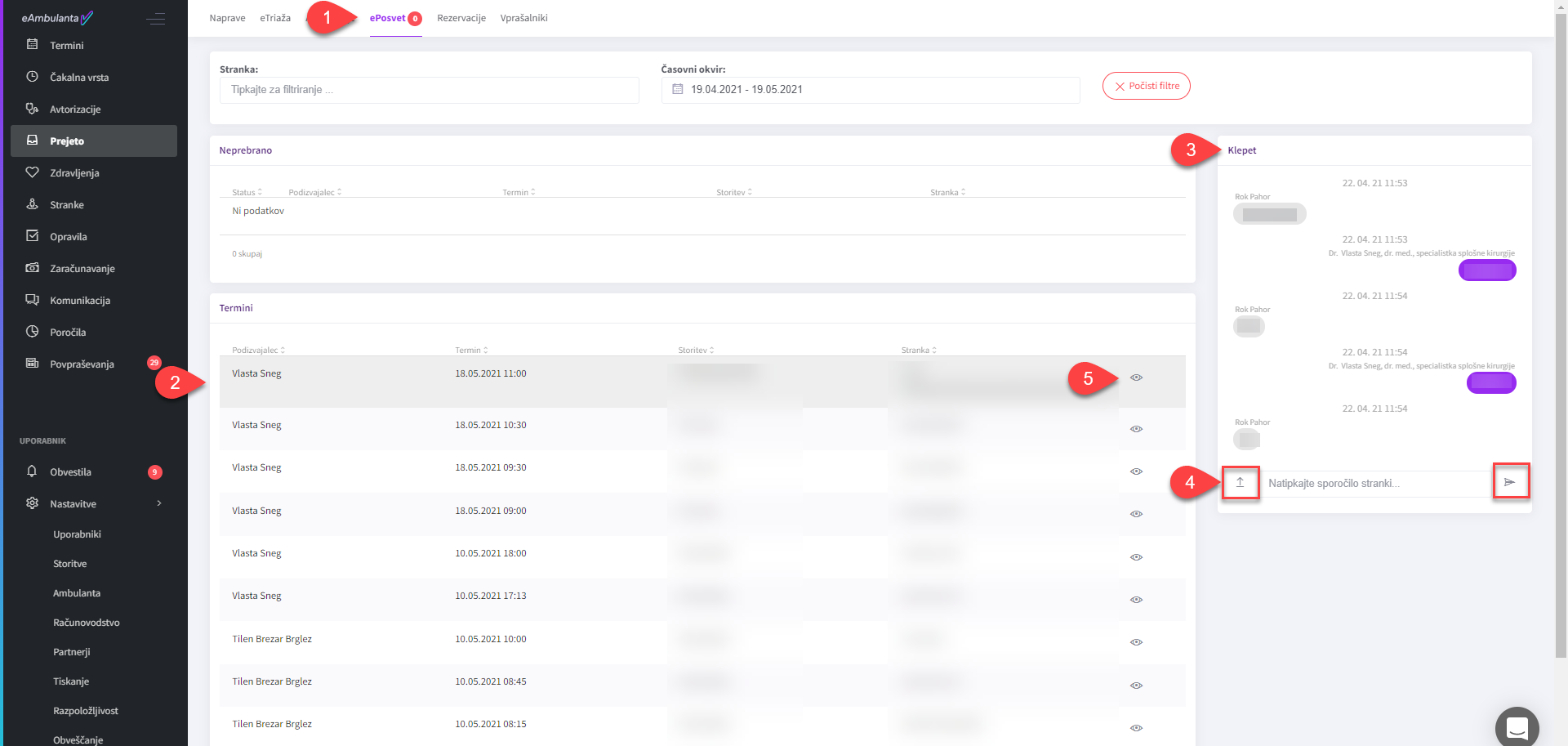View the 18.05.2021 10:30 appointment eye icon
Screen dimensions: 1568x746
[1136, 429]
